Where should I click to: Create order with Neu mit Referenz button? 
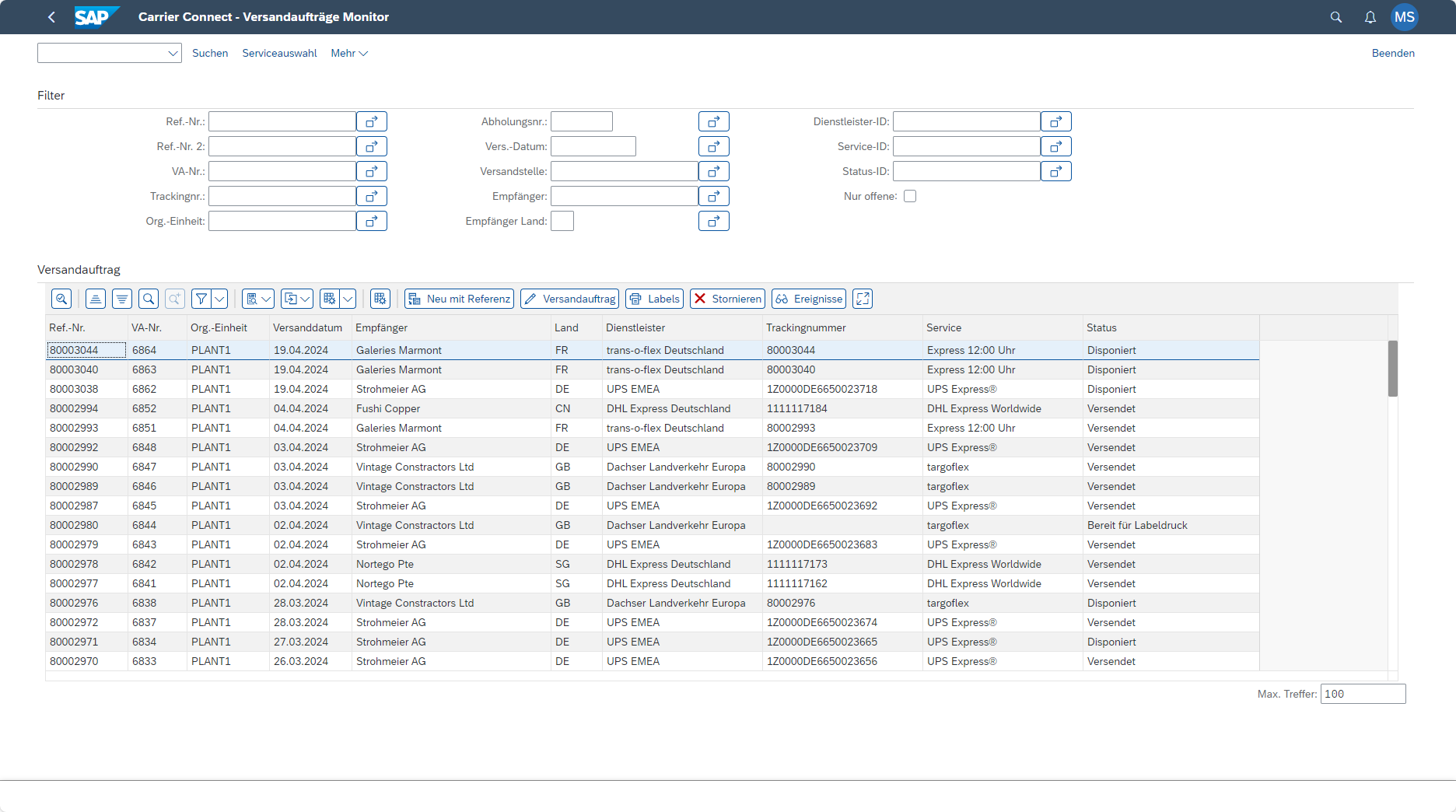(x=459, y=298)
